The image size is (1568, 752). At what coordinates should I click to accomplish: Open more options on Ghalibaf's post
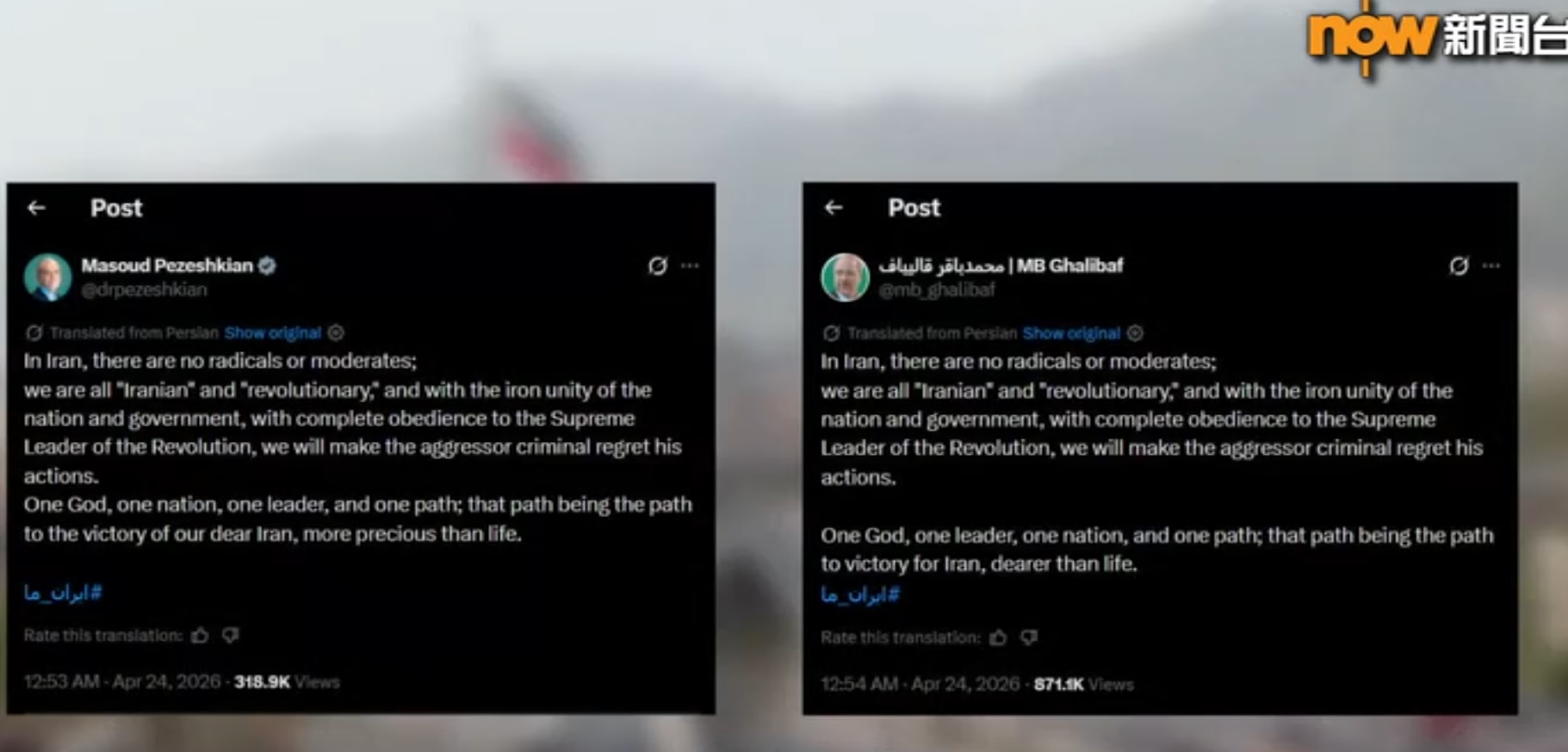point(1491,265)
